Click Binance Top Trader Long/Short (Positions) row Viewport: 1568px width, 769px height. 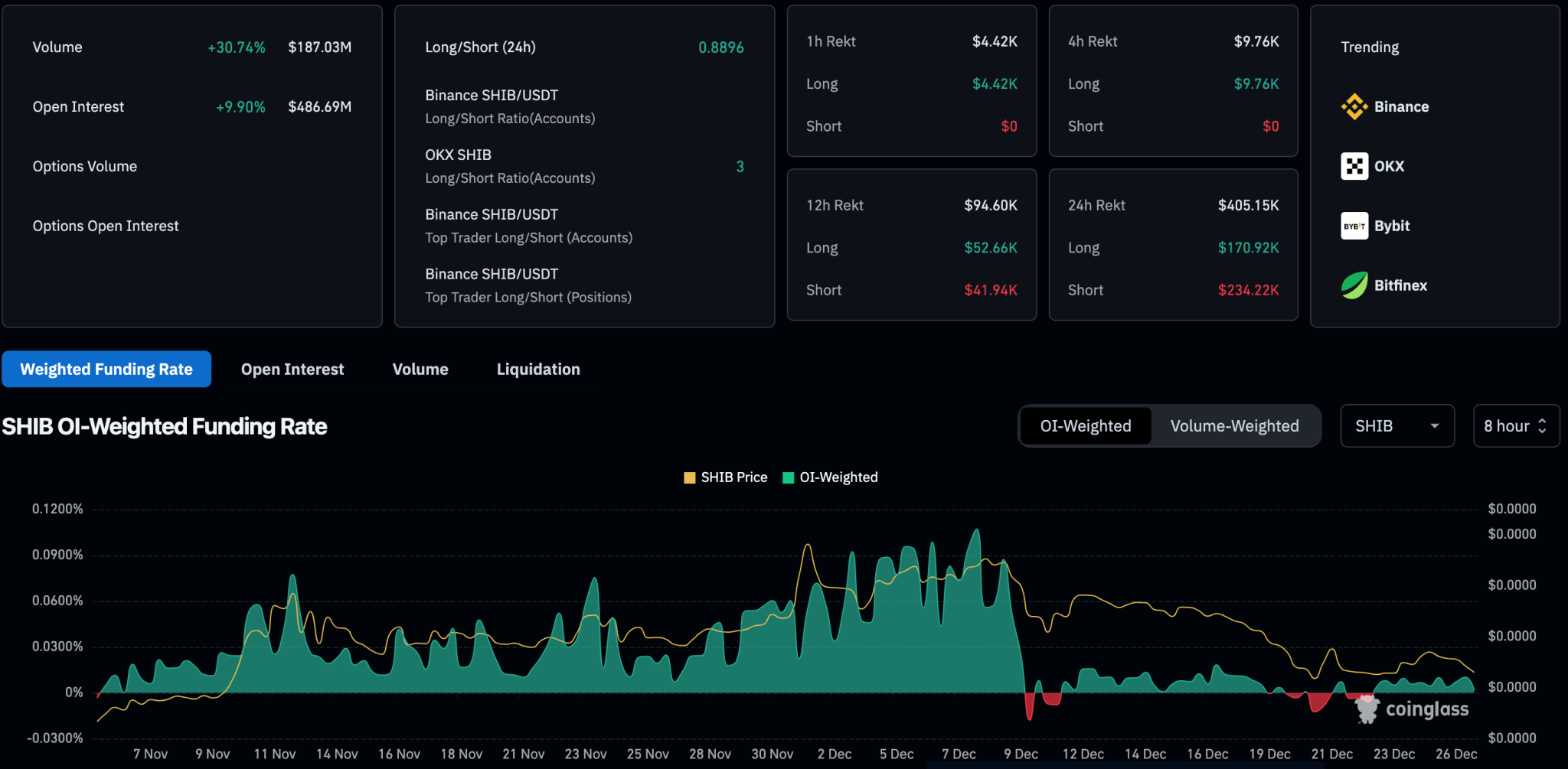coord(584,285)
